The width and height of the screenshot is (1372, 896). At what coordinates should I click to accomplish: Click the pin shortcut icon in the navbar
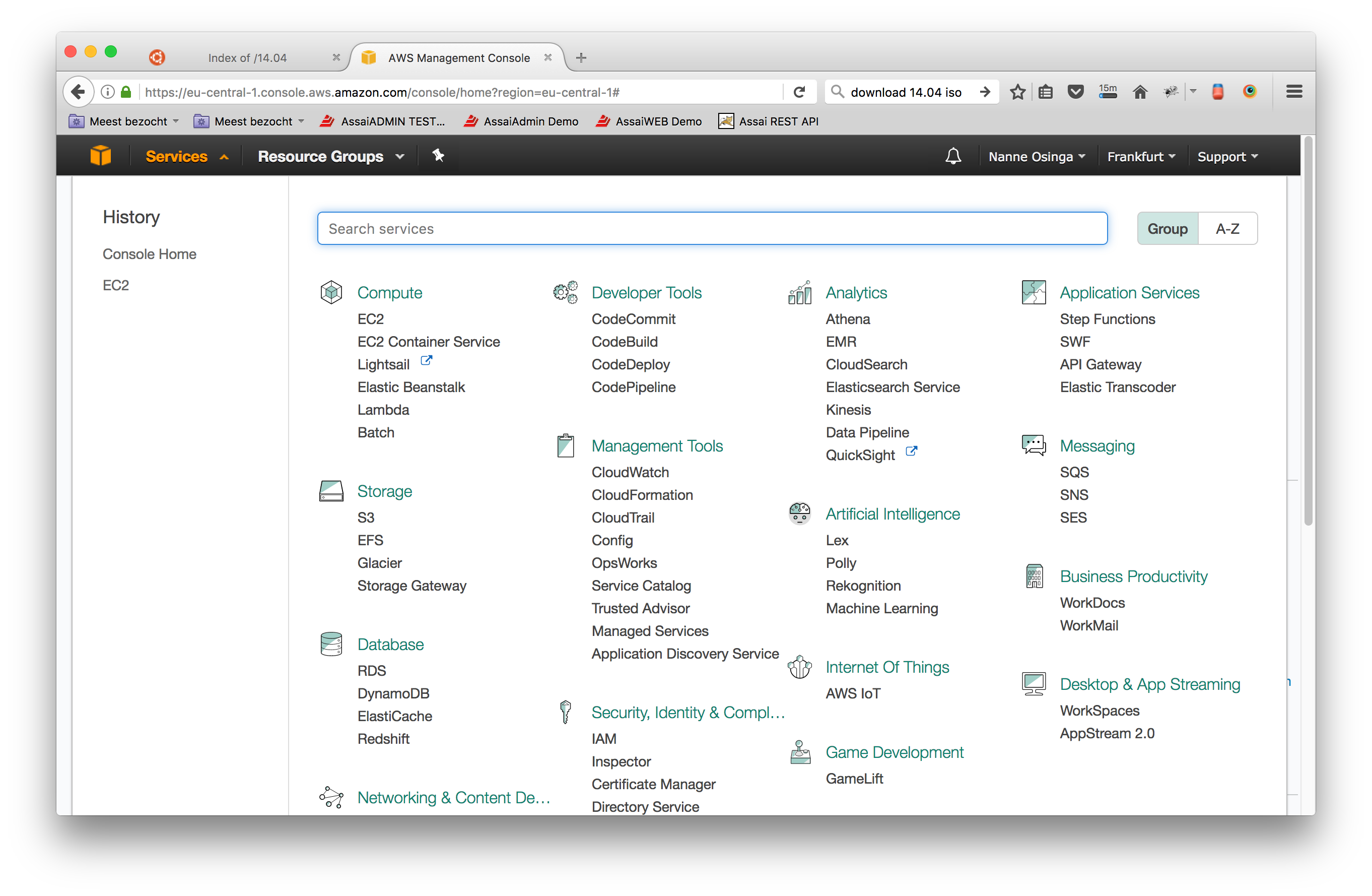point(438,156)
